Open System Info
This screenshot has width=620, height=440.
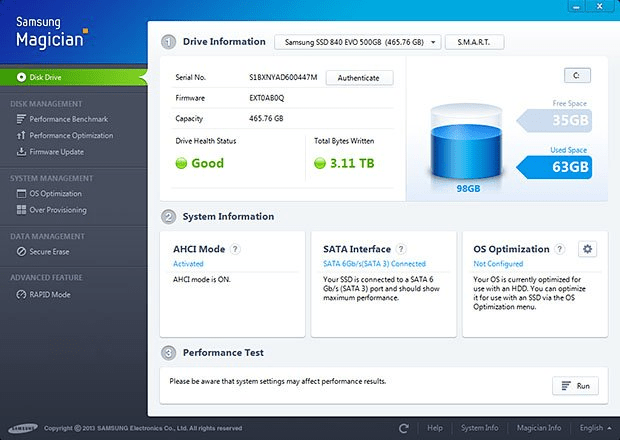479,428
